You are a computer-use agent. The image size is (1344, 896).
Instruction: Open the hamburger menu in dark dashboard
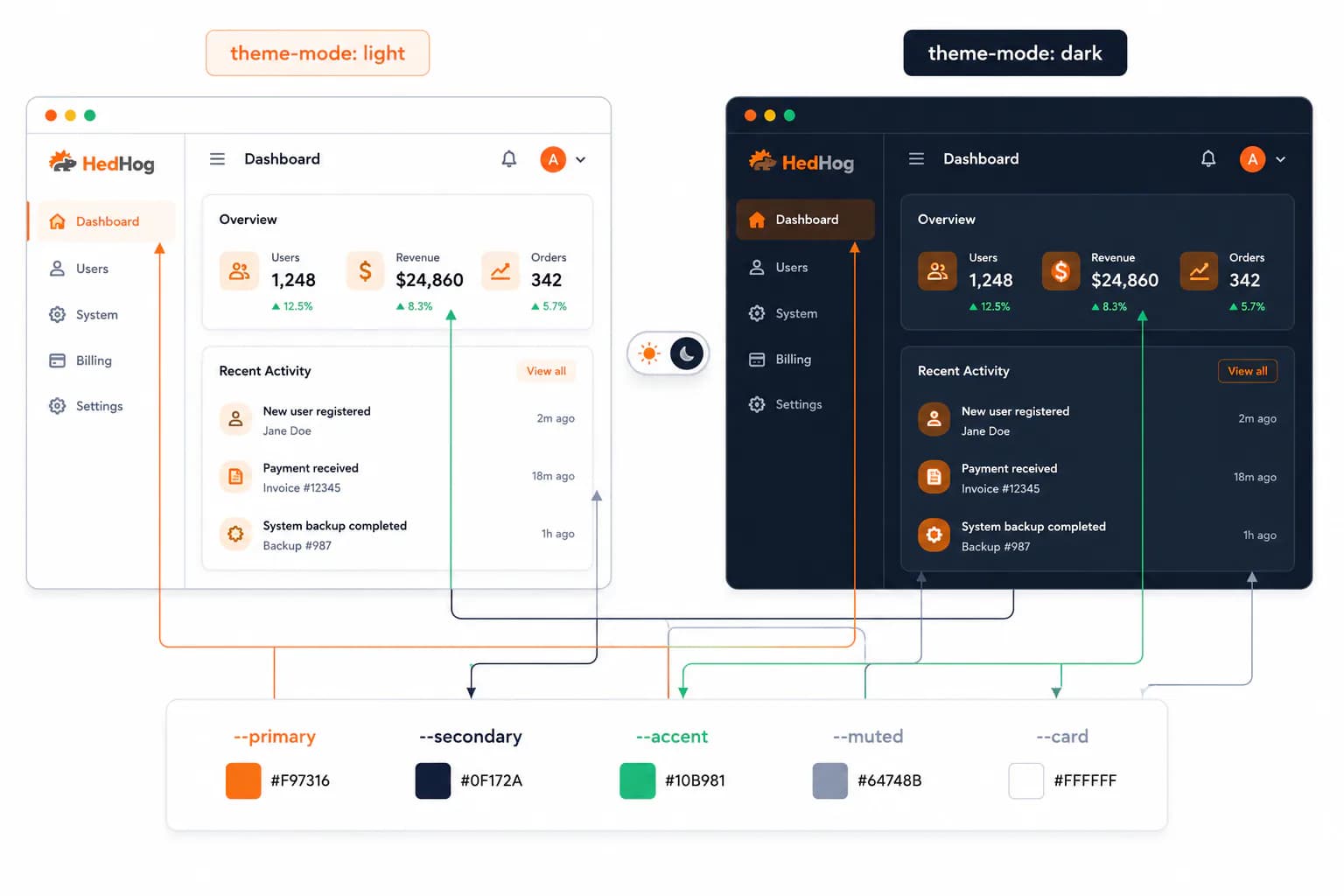(x=916, y=158)
